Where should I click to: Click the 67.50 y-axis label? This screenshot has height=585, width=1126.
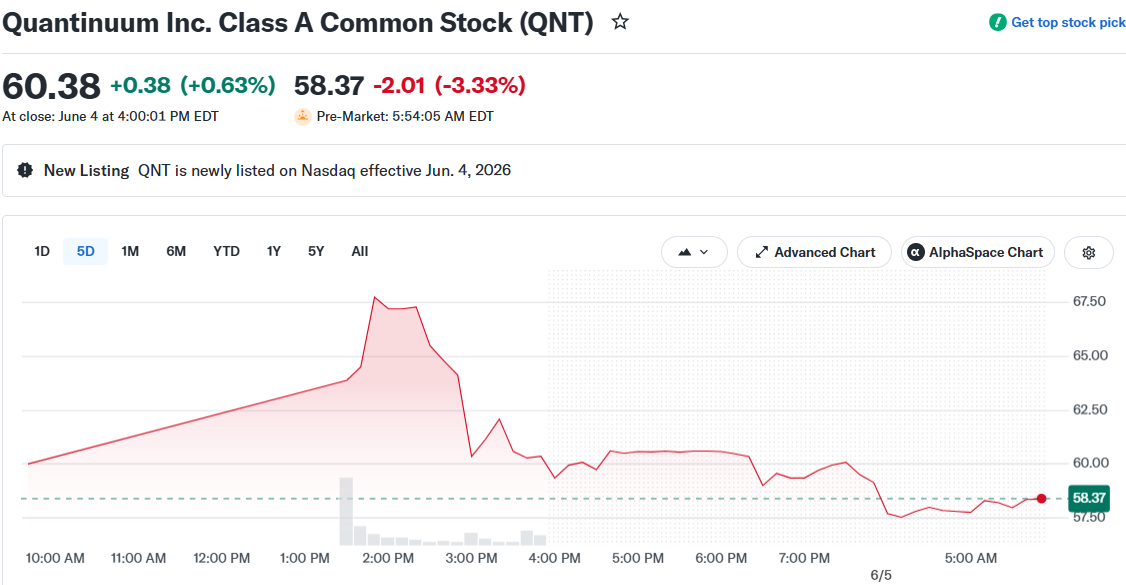(1089, 301)
